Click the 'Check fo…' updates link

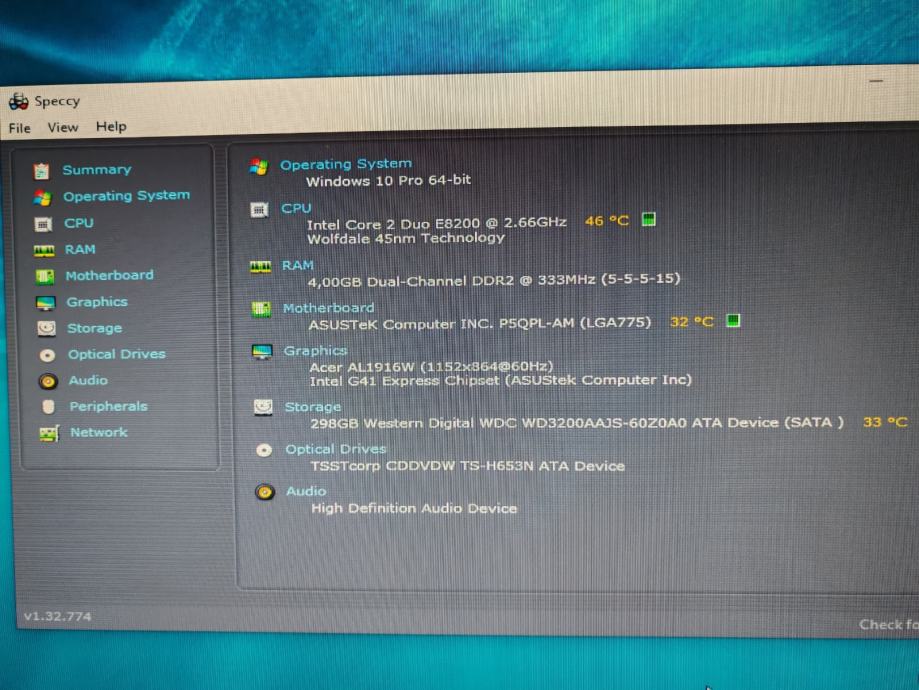coord(889,624)
